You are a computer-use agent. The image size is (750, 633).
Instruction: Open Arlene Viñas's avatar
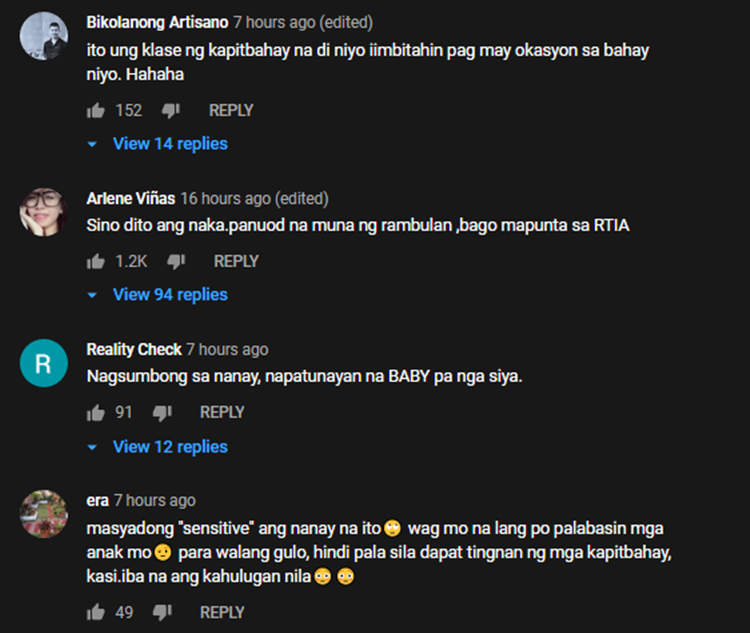(x=44, y=212)
